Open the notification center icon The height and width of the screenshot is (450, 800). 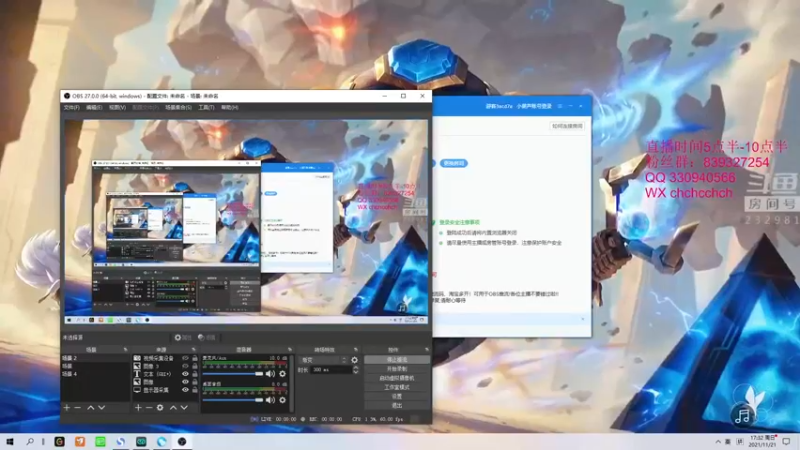(786, 442)
